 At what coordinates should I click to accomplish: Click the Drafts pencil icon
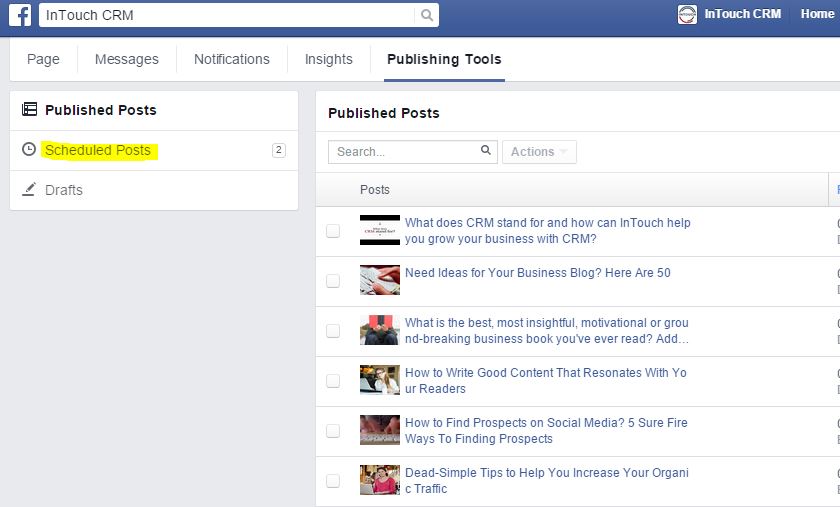[x=29, y=189]
